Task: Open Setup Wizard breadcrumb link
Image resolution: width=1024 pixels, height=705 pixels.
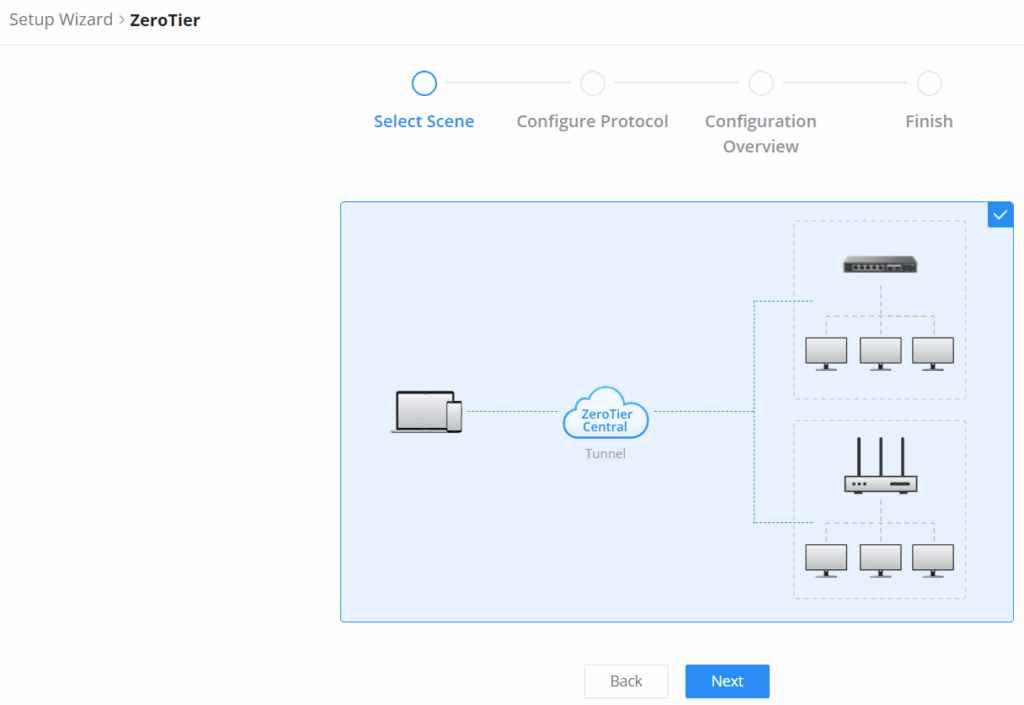Action: tap(61, 20)
